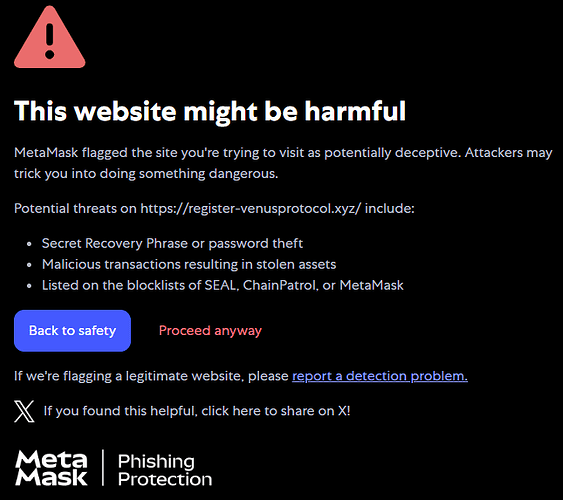This screenshot has height=500, width=563.
Task: Click the heading This website might be harmful
Action: pos(210,111)
